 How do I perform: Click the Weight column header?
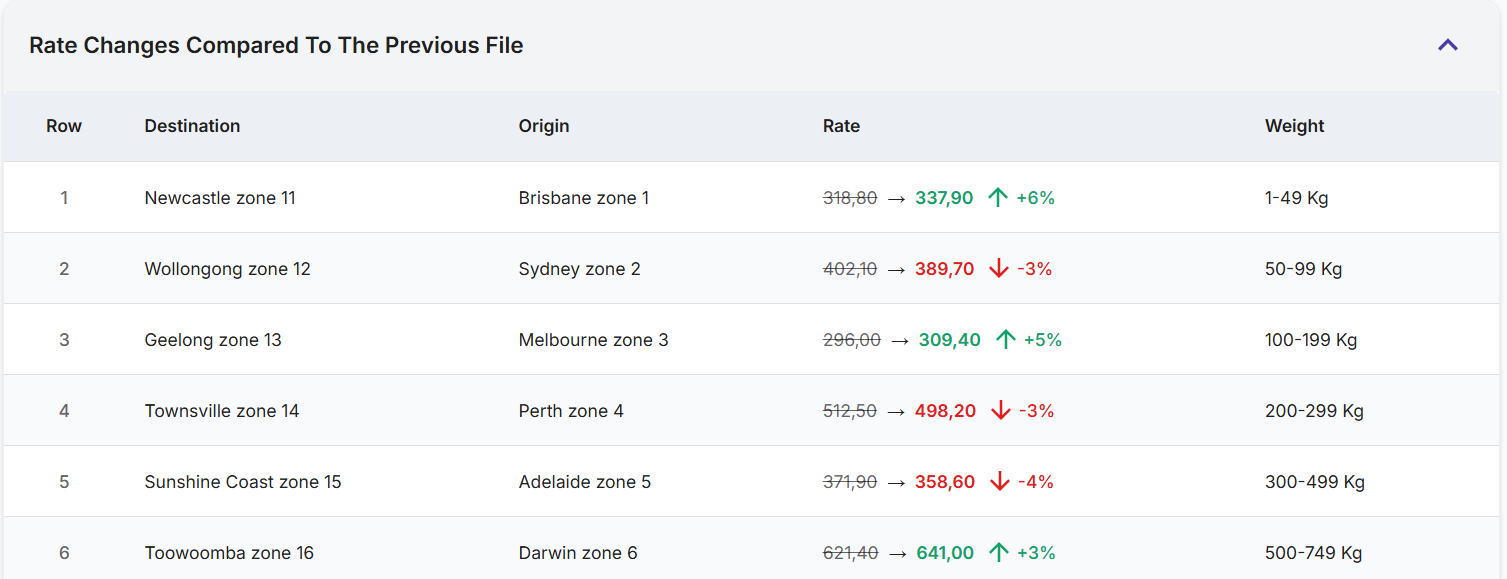point(1294,126)
